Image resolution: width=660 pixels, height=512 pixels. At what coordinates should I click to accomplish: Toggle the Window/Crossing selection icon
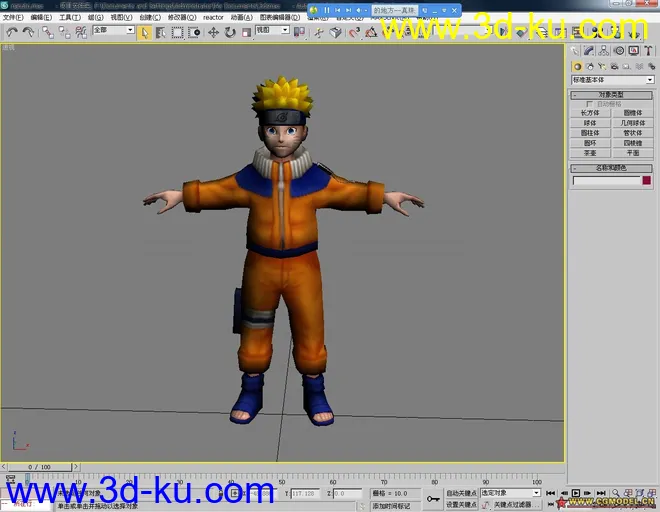point(194,32)
